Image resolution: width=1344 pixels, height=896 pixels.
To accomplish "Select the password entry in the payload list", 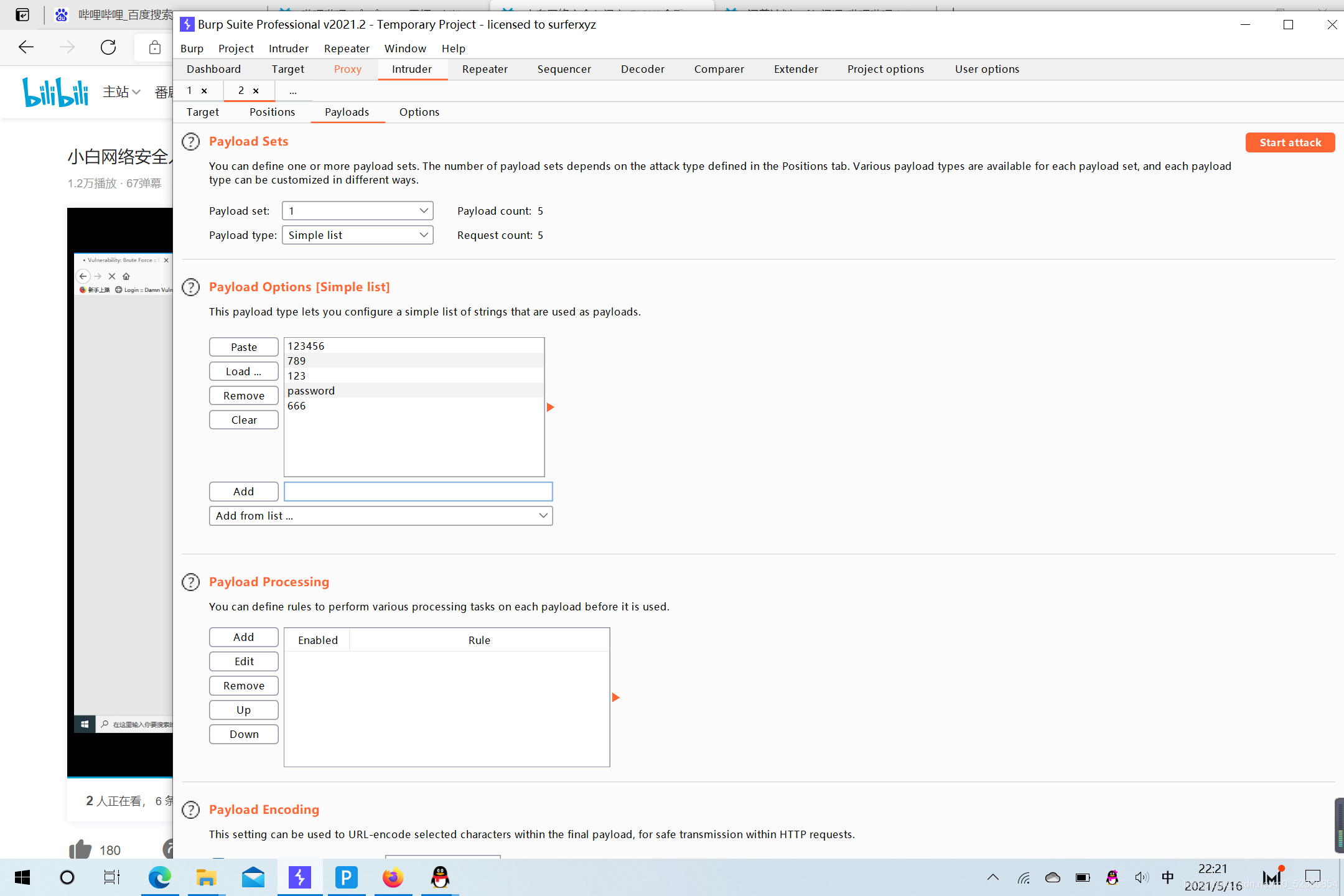I will coord(311,391).
